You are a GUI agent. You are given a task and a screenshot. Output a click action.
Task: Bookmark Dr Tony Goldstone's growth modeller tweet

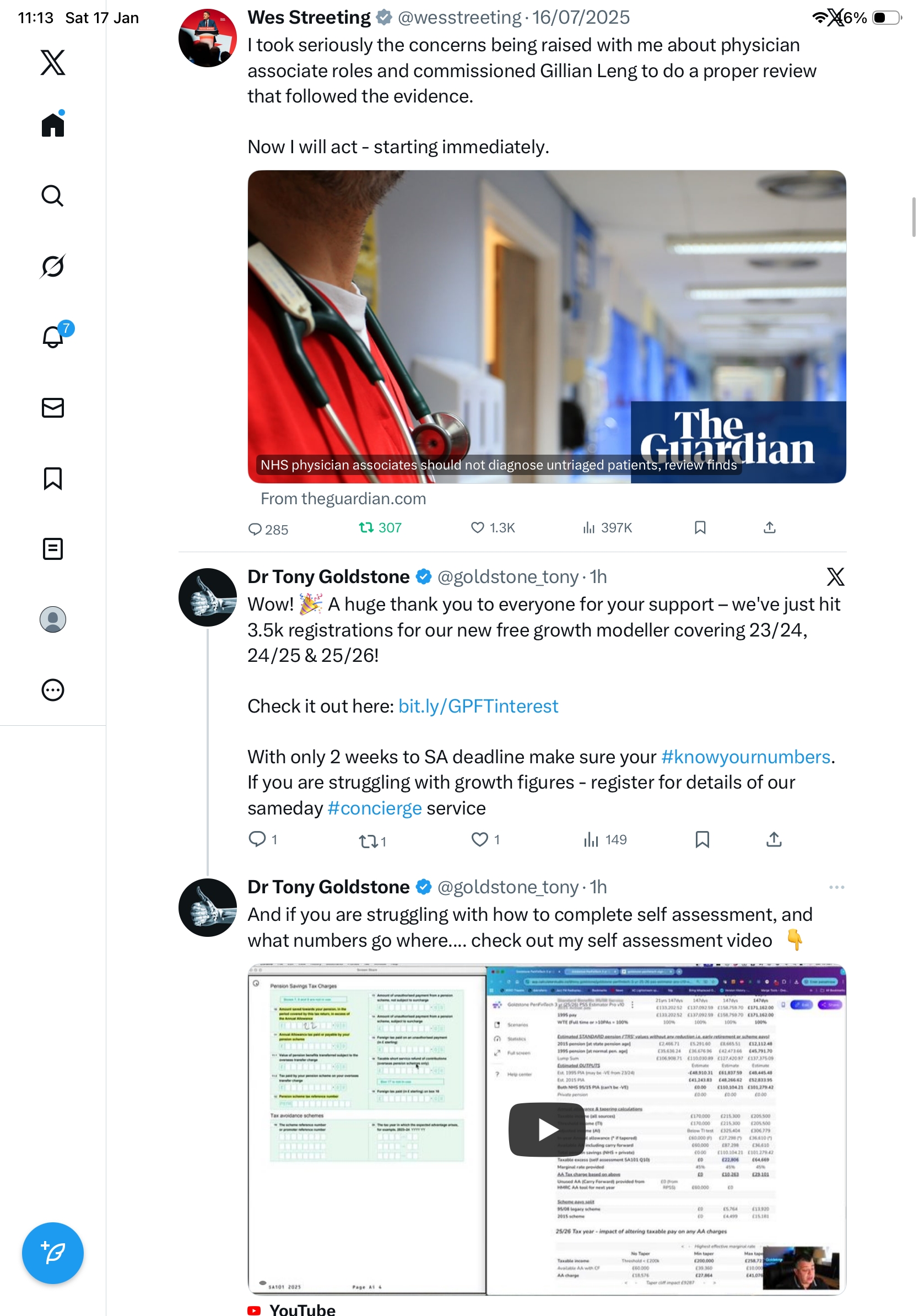[702, 839]
